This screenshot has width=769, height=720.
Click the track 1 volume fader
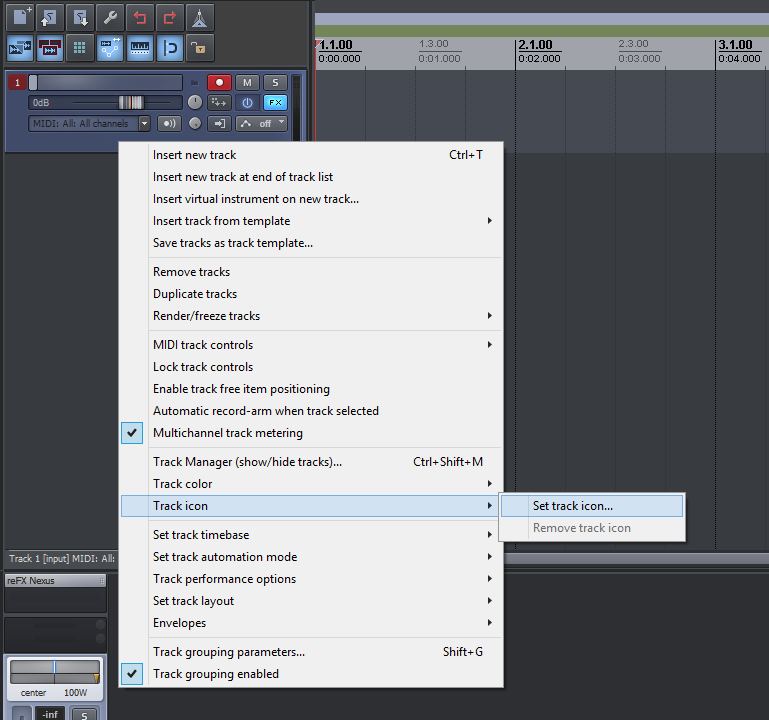click(130, 102)
